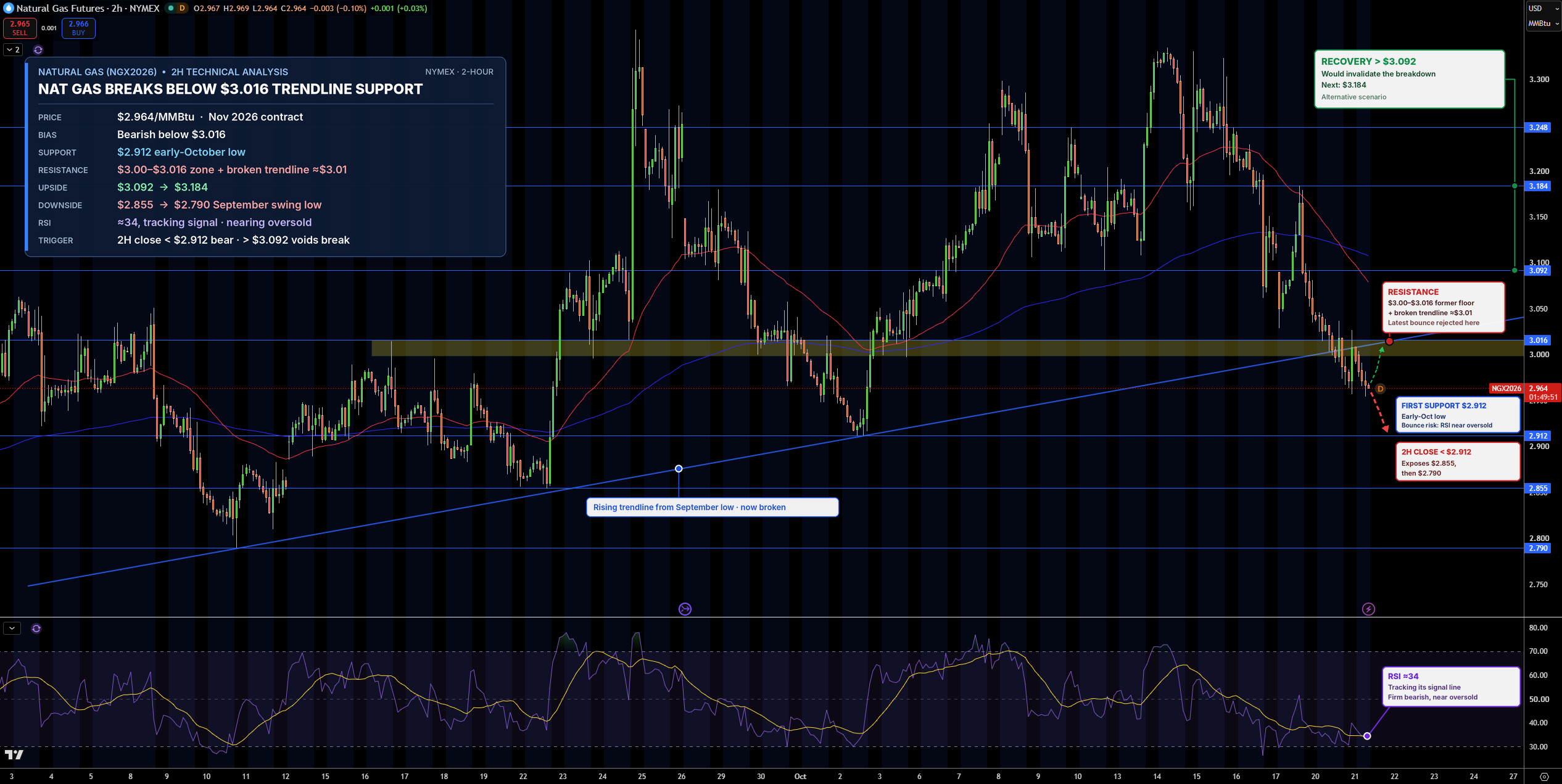Click the trendline anchor point above its label

679,469
